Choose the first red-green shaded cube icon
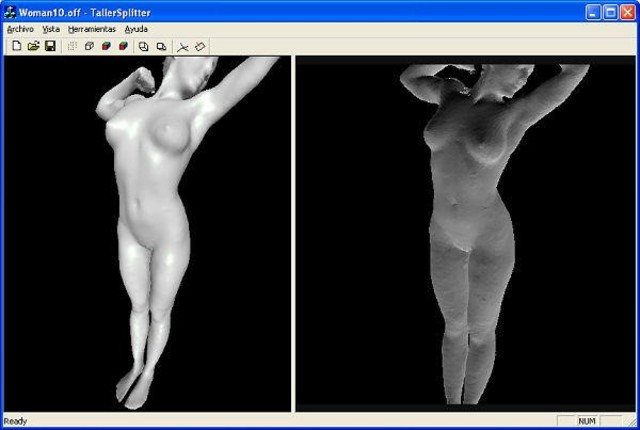 coord(106,46)
